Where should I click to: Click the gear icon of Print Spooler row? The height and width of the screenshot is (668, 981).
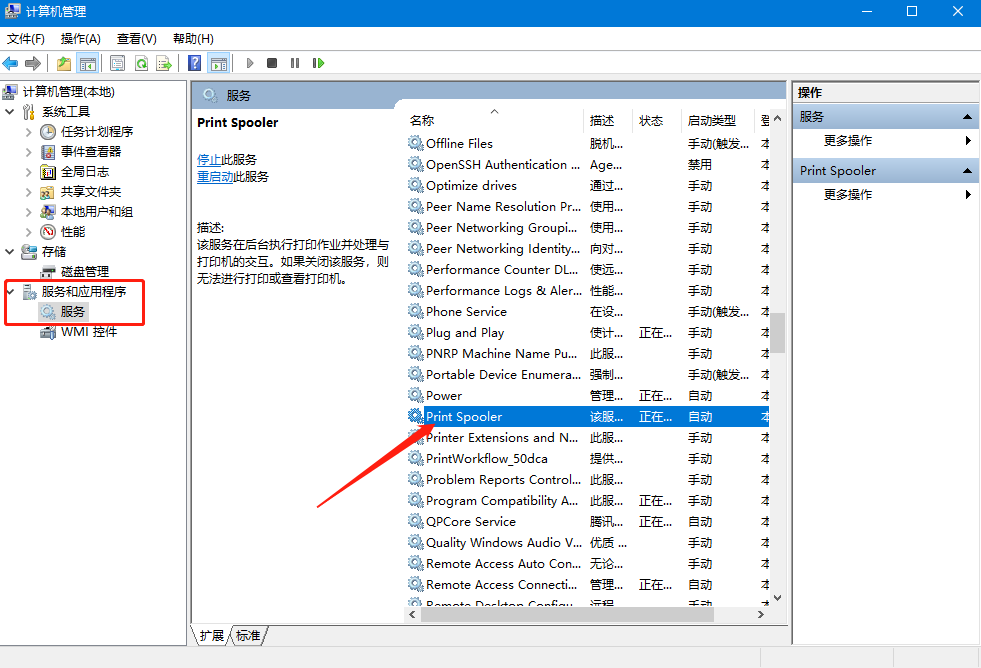coord(415,416)
